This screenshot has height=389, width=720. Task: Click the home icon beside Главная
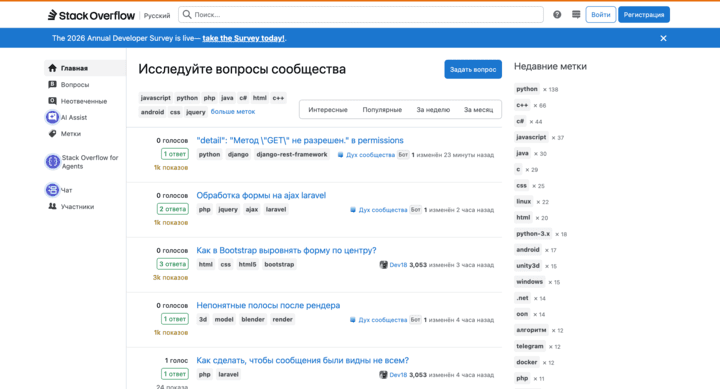pos(52,68)
